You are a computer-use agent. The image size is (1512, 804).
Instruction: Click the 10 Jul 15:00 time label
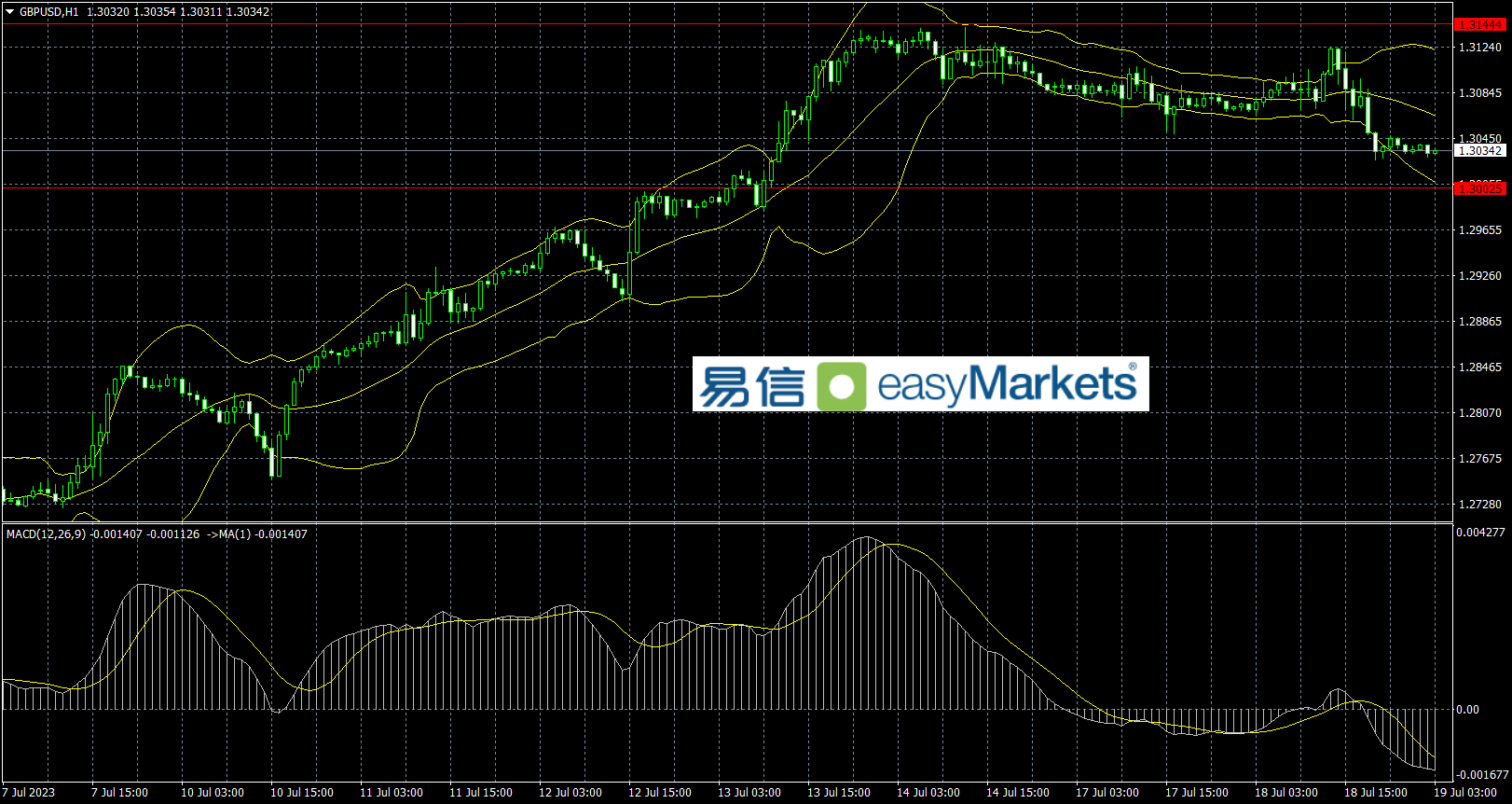(302, 793)
